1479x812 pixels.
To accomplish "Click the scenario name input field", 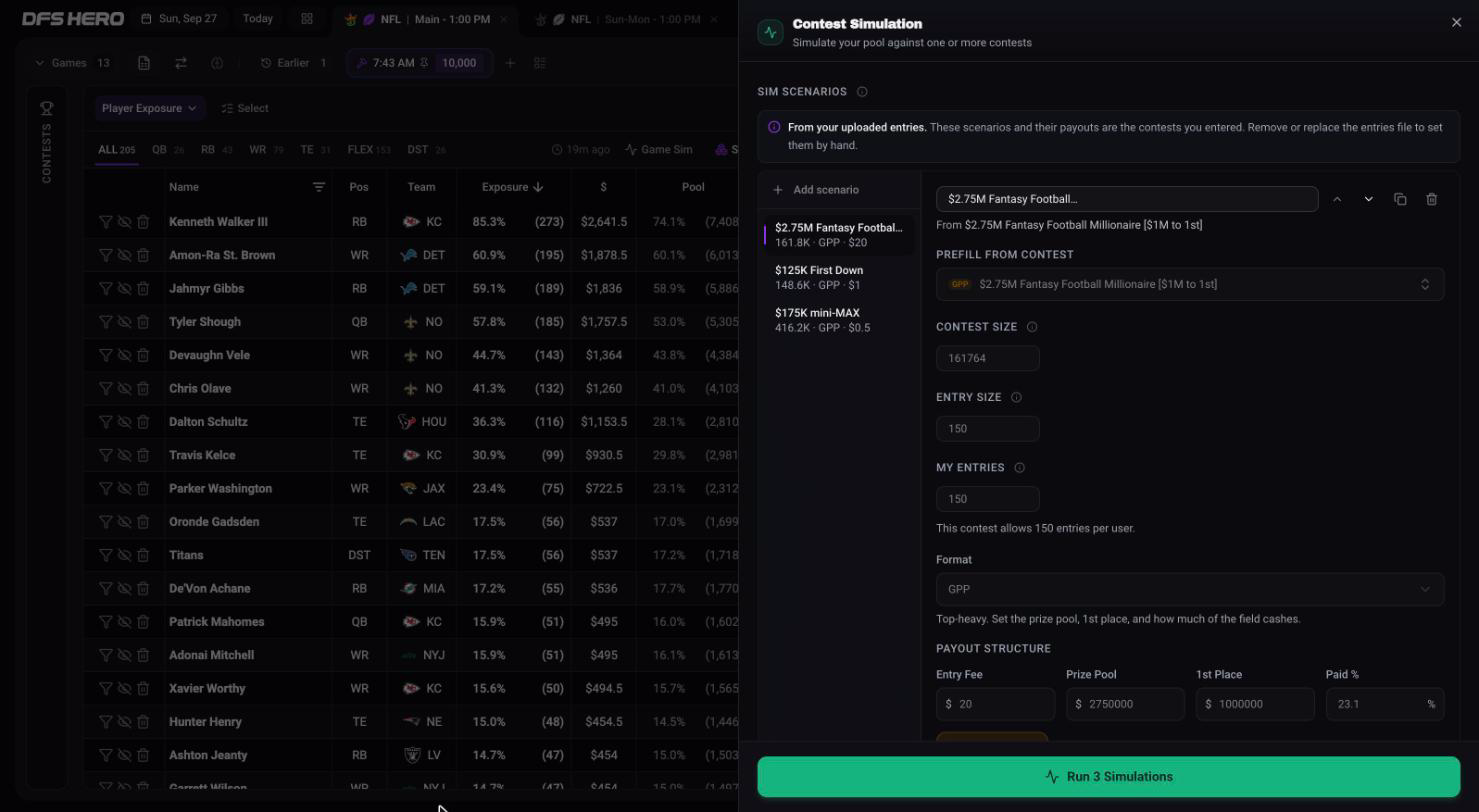I will [1127, 199].
